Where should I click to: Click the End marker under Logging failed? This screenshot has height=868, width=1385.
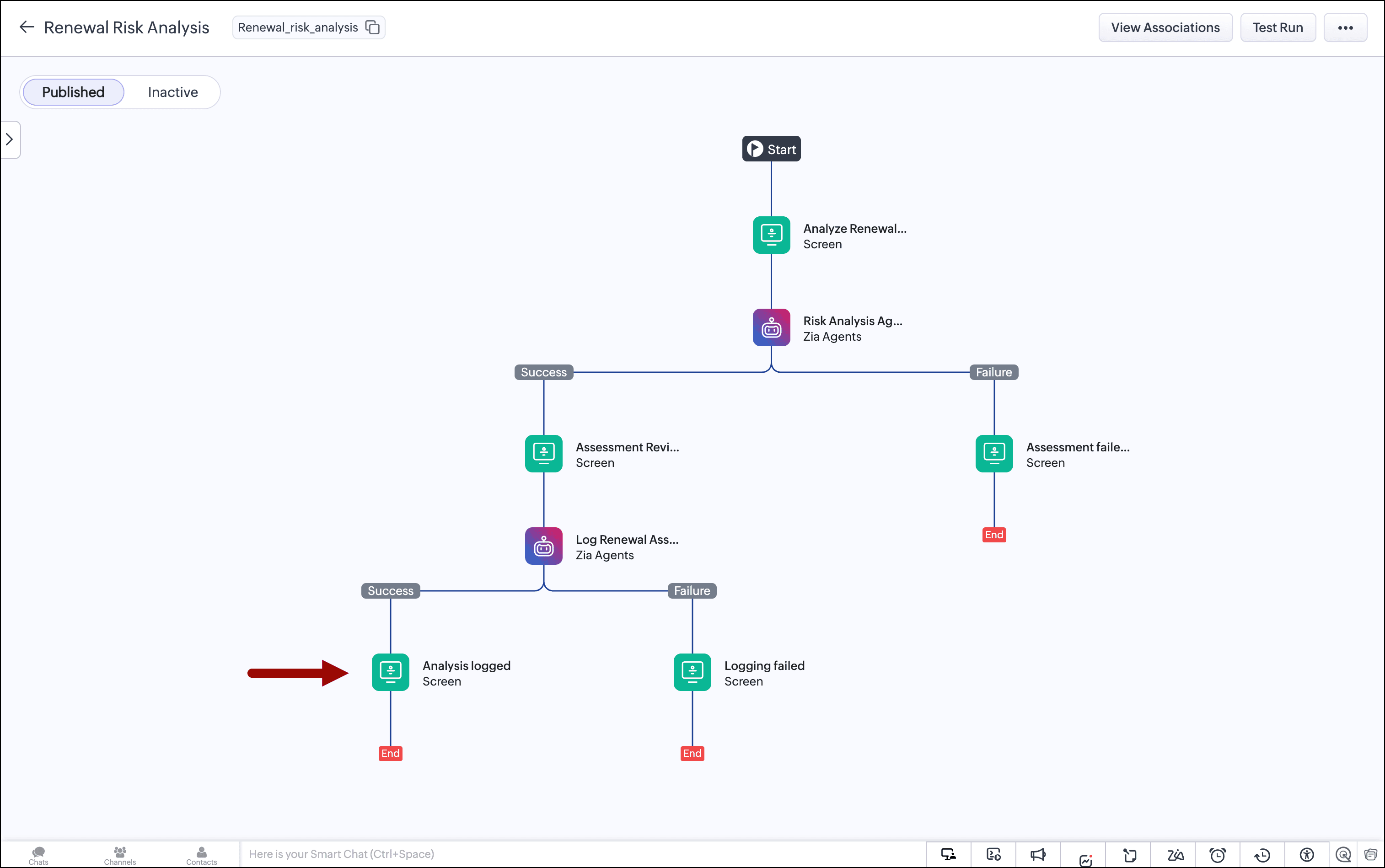692,753
